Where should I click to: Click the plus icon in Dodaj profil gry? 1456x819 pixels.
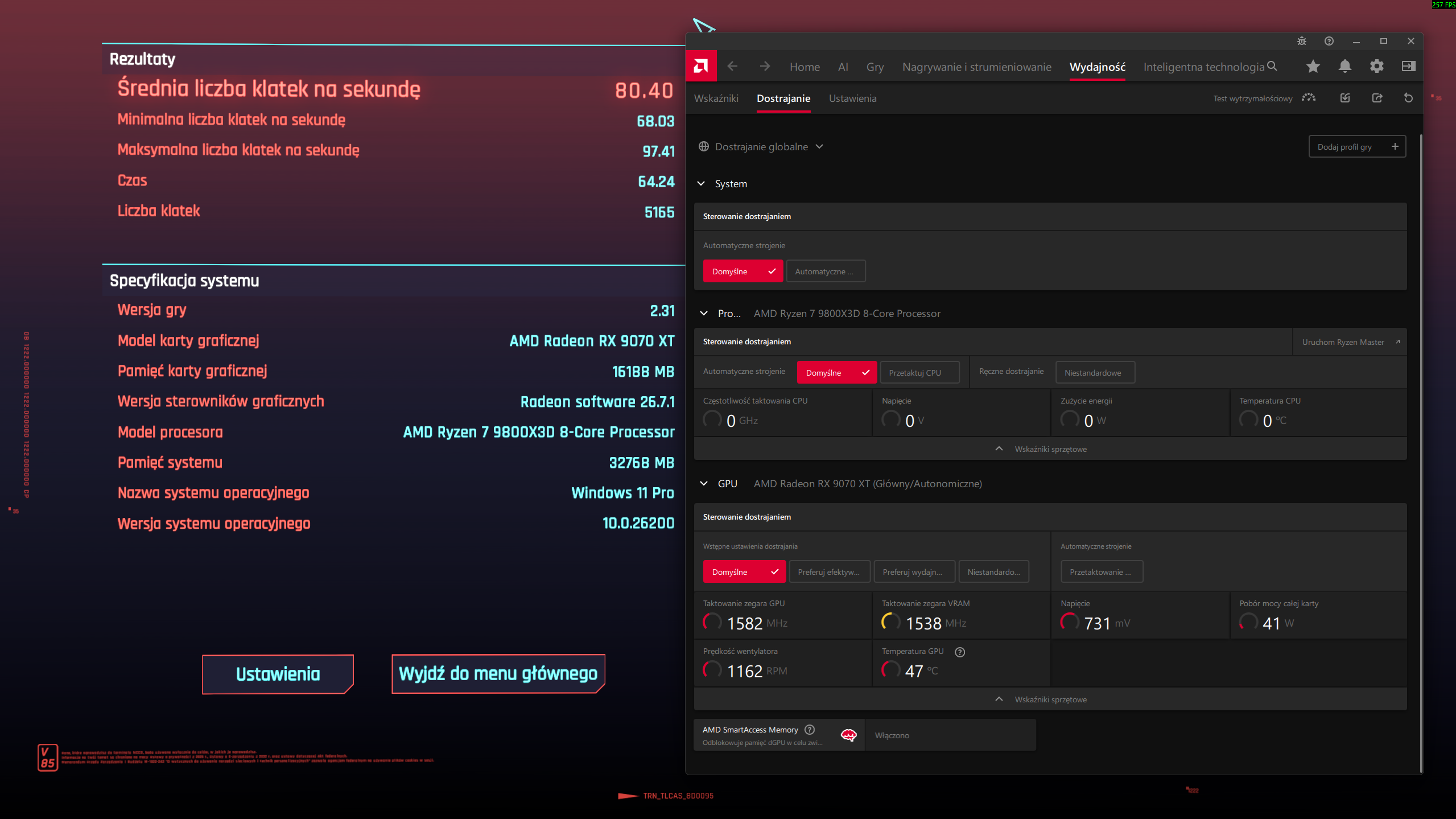1395,146
